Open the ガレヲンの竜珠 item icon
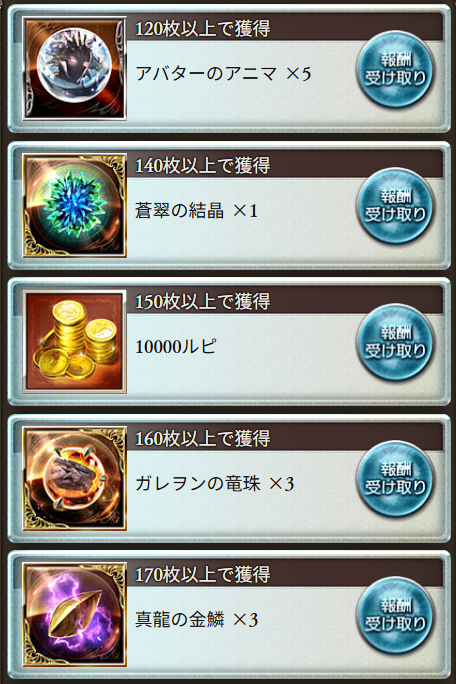Screen dimensions: 456x684 click(75, 478)
